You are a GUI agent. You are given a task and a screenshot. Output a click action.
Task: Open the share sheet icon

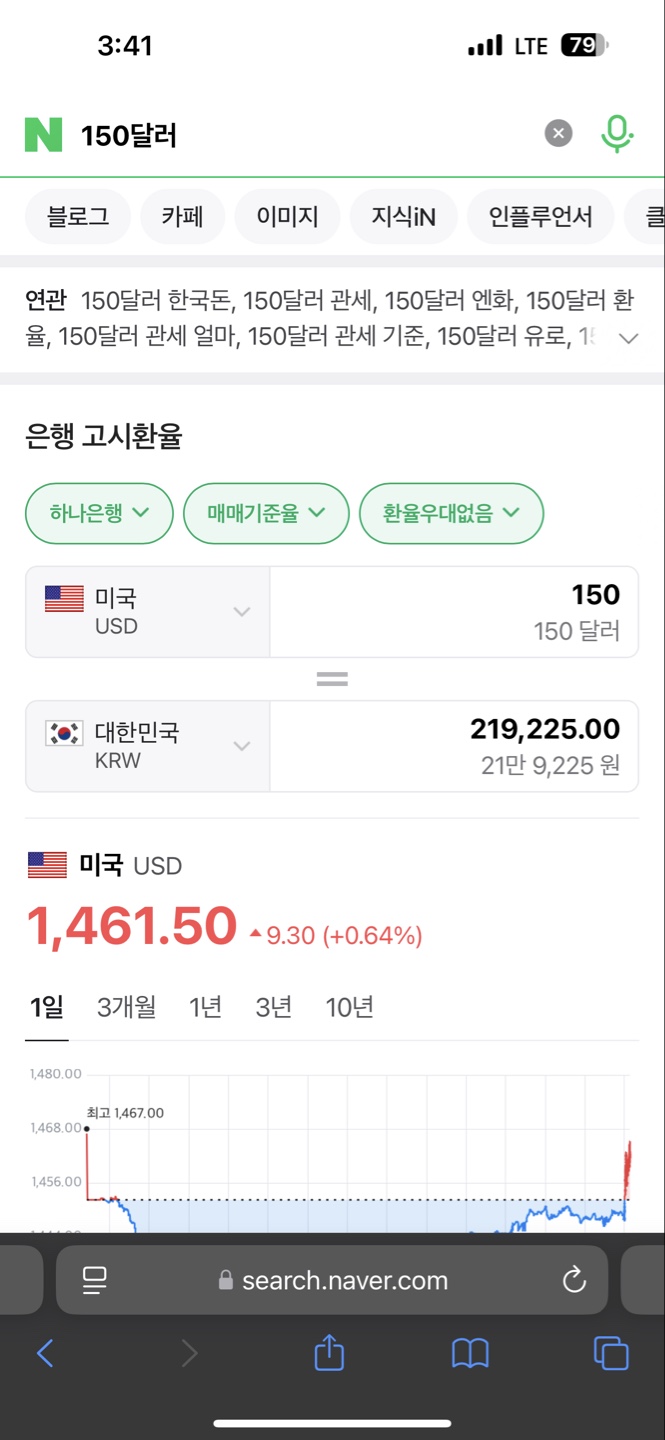327,1354
